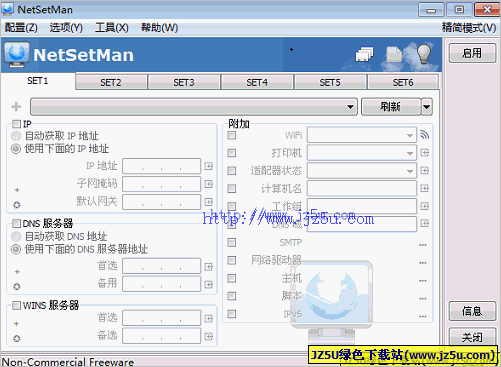Click the IP 地址 input field
Image resolution: width=501 pixels, height=367 pixels.
coord(162,166)
